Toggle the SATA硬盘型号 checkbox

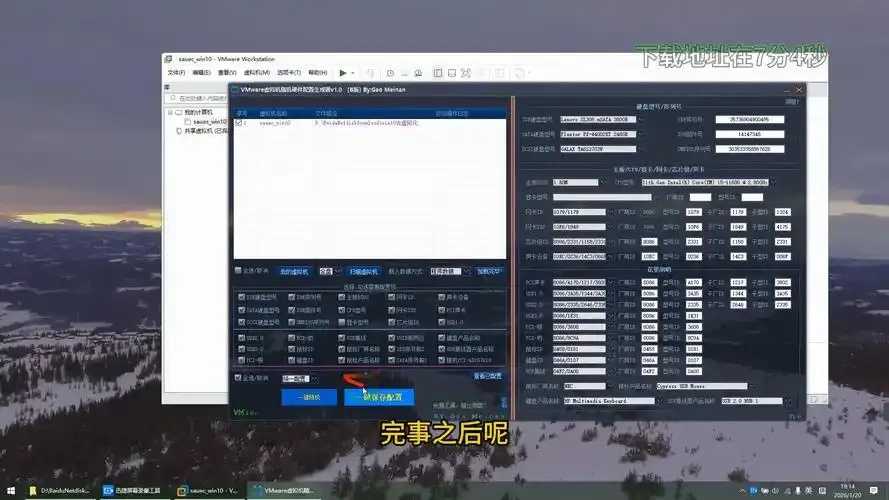(242, 310)
